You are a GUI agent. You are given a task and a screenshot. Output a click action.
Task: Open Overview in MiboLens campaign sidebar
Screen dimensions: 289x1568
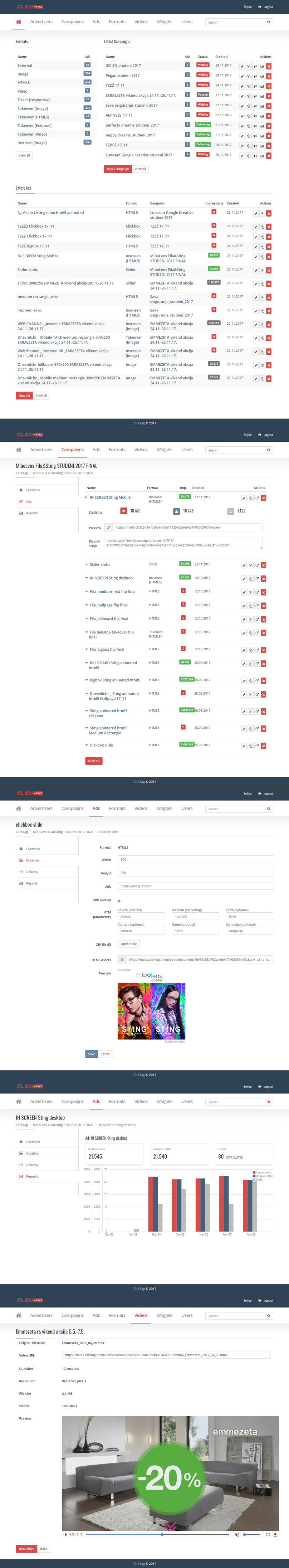(33, 490)
